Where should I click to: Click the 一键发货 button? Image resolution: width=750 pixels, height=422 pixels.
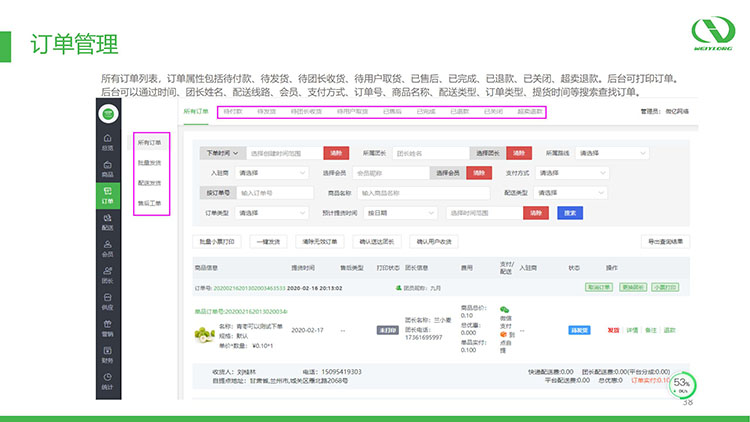[268, 242]
